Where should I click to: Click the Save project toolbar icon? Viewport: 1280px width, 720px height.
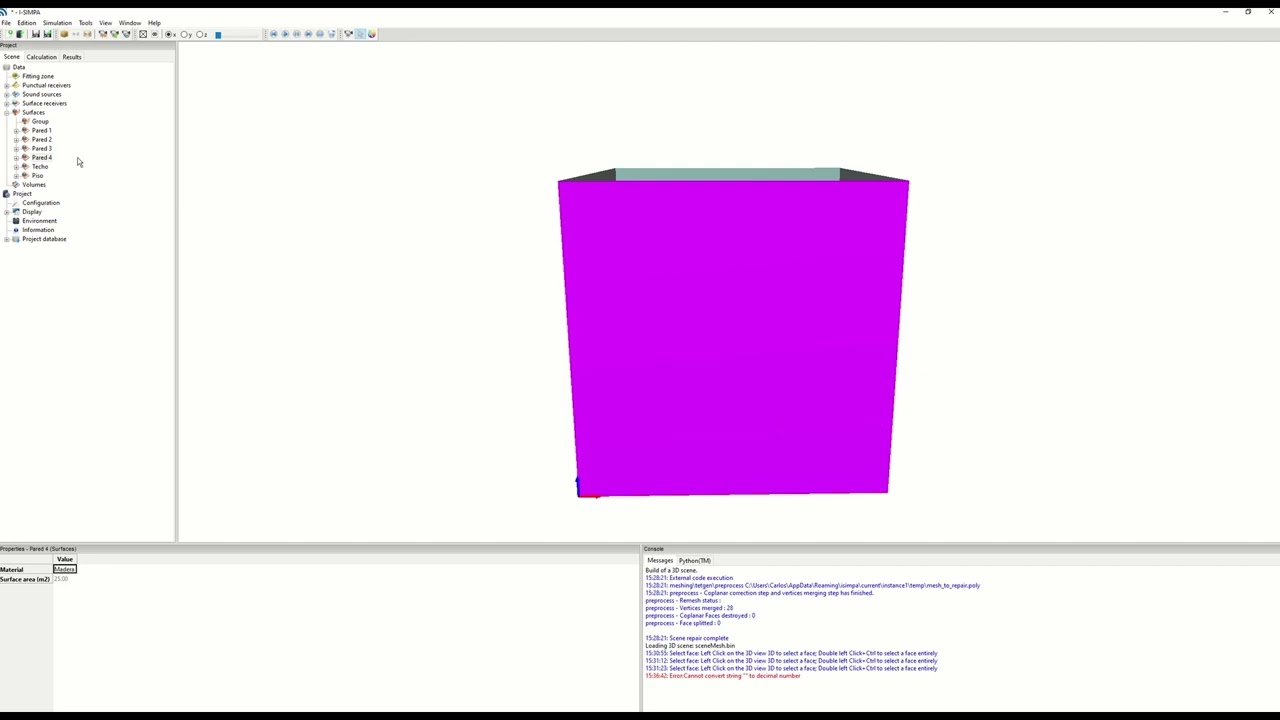click(x=36, y=34)
